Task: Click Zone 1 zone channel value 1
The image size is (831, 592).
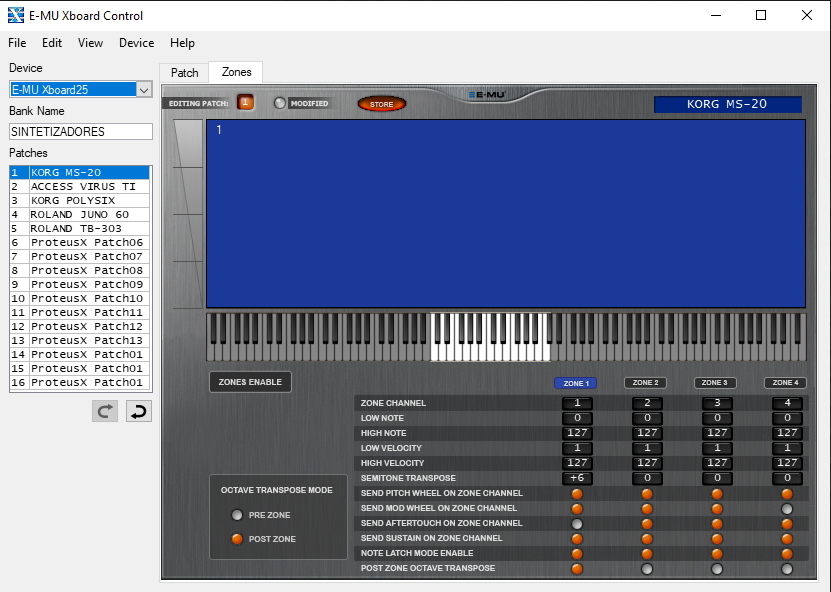Action: pyautogui.click(x=577, y=403)
